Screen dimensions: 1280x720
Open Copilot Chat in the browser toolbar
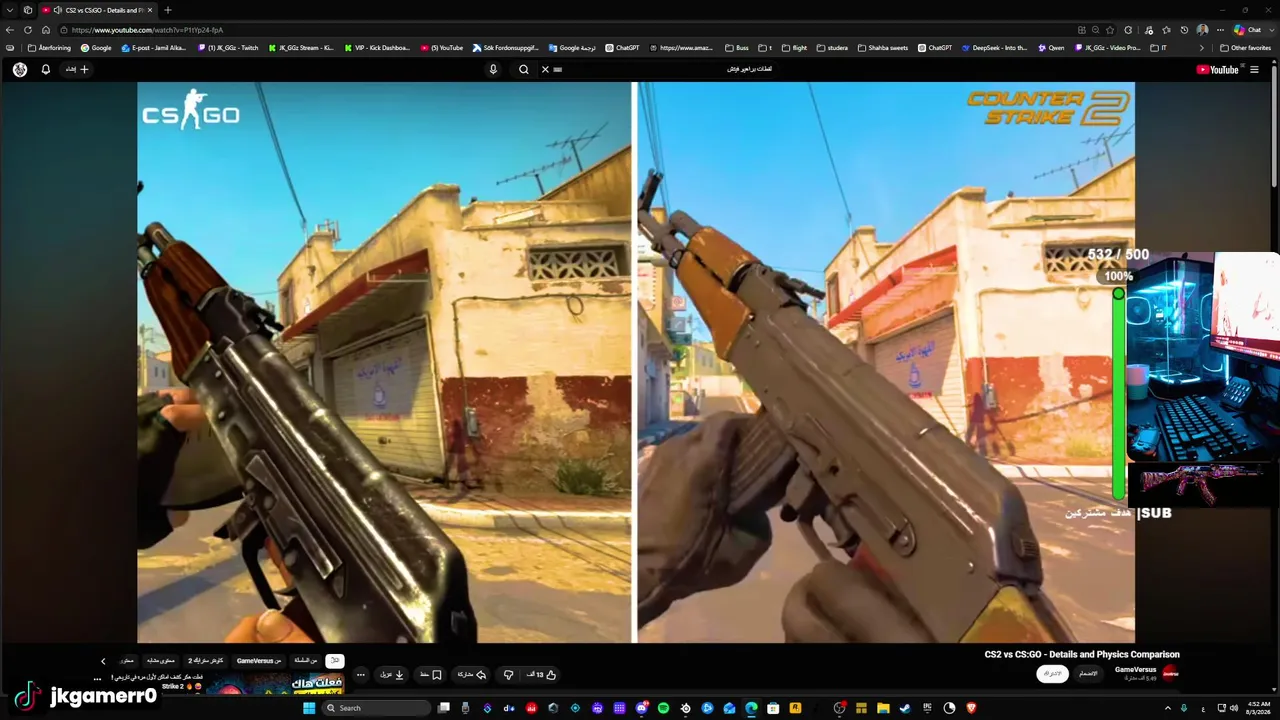coord(1247,30)
